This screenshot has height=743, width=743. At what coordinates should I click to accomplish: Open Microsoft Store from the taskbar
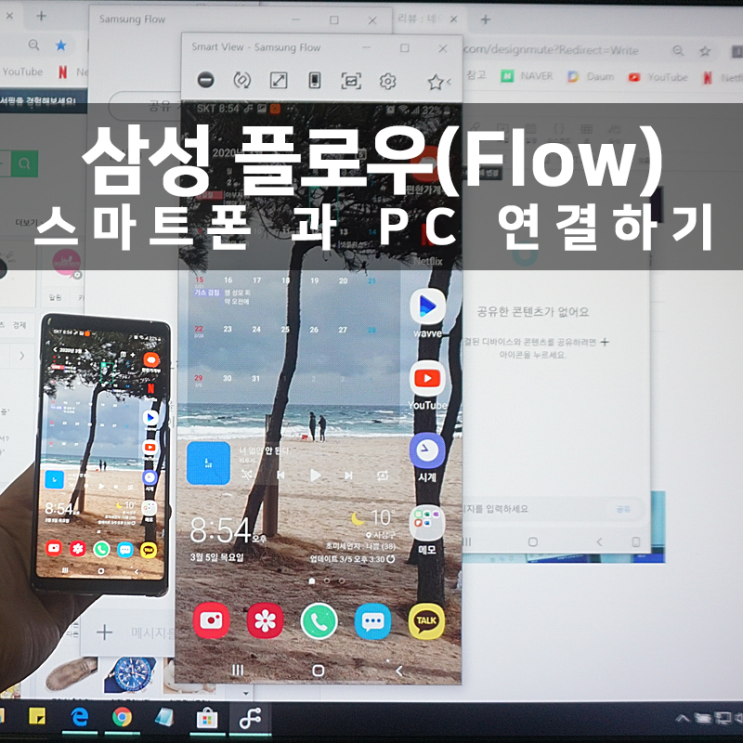pyautogui.click(x=207, y=719)
